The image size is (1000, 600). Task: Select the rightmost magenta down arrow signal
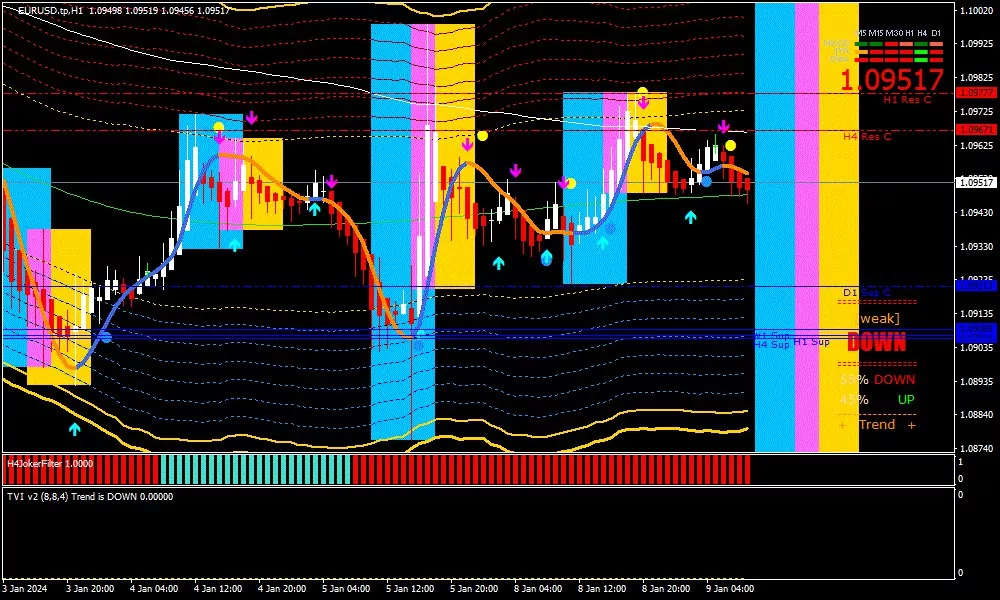coord(722,127)
